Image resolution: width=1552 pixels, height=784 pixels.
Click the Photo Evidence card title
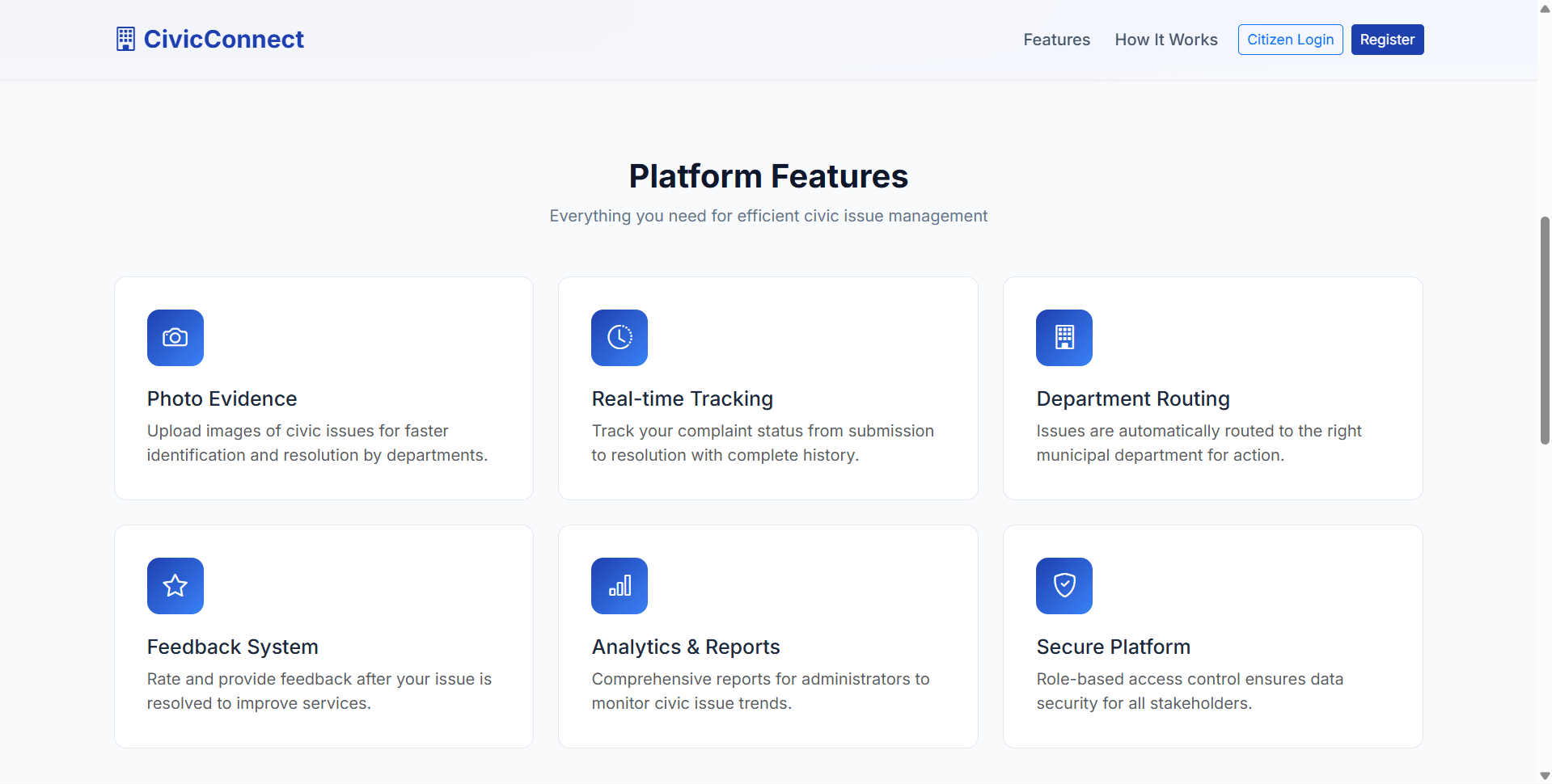click(222, 398)
